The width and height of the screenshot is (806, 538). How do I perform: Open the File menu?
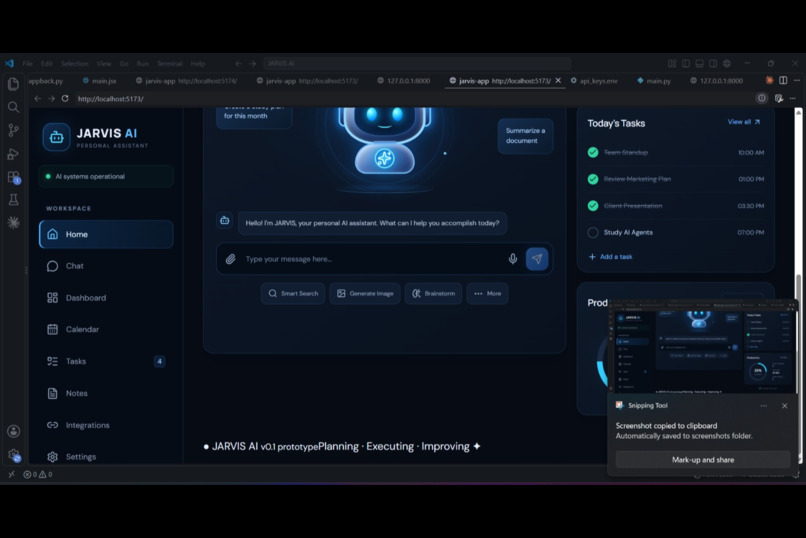tap(27, 64)
